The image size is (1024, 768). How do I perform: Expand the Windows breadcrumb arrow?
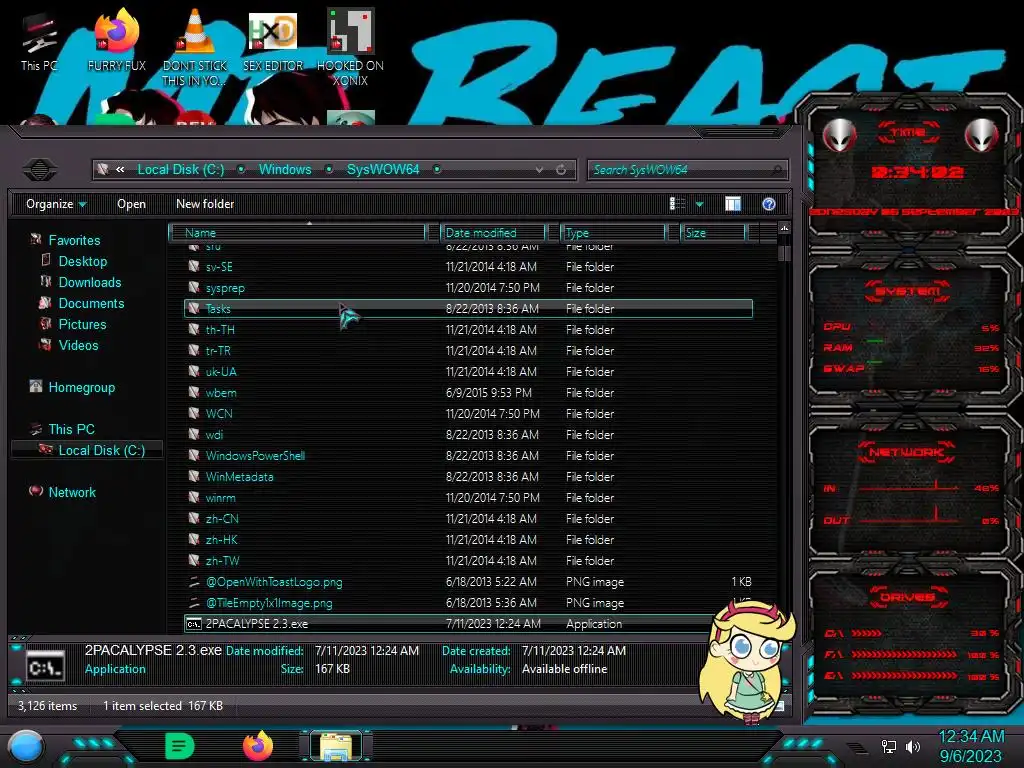coord(329,169)
